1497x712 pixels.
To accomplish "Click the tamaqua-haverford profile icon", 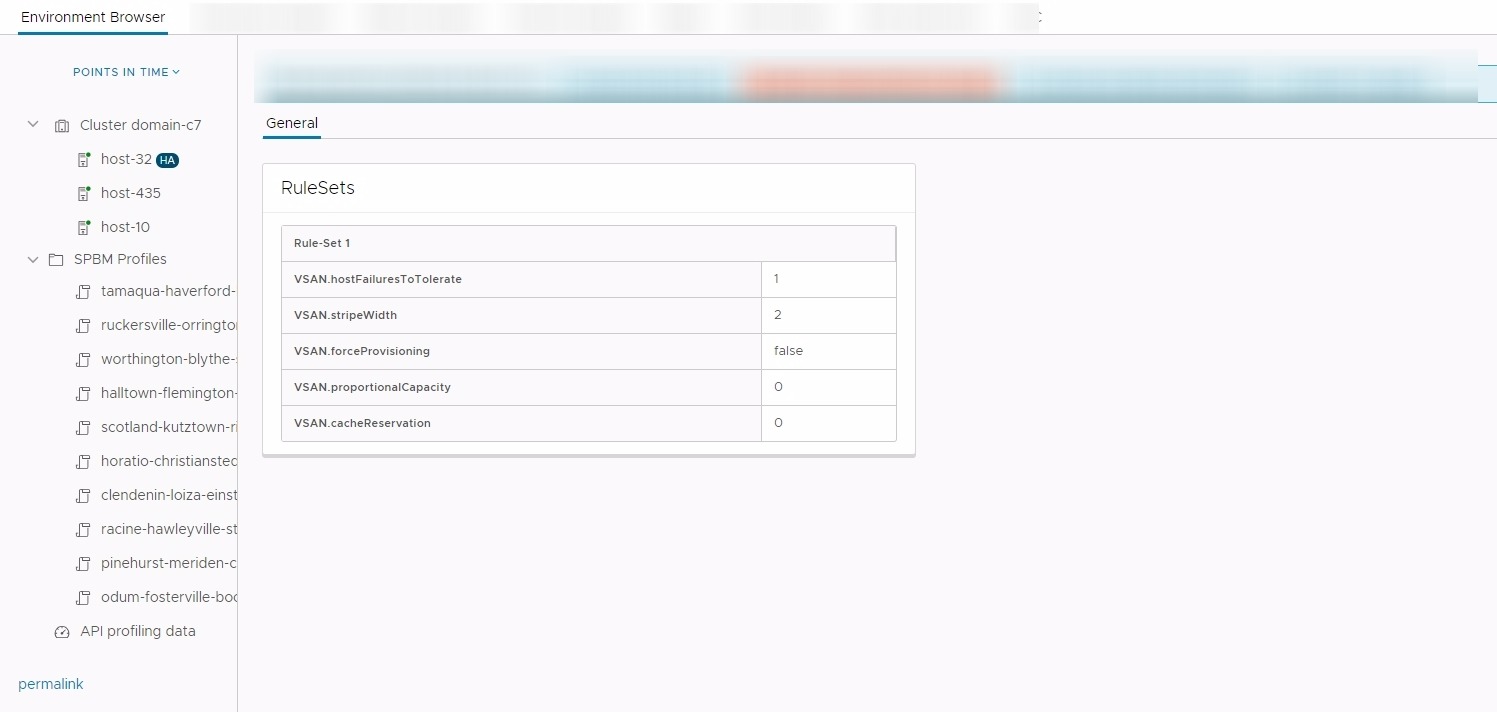I will (84, 292).
